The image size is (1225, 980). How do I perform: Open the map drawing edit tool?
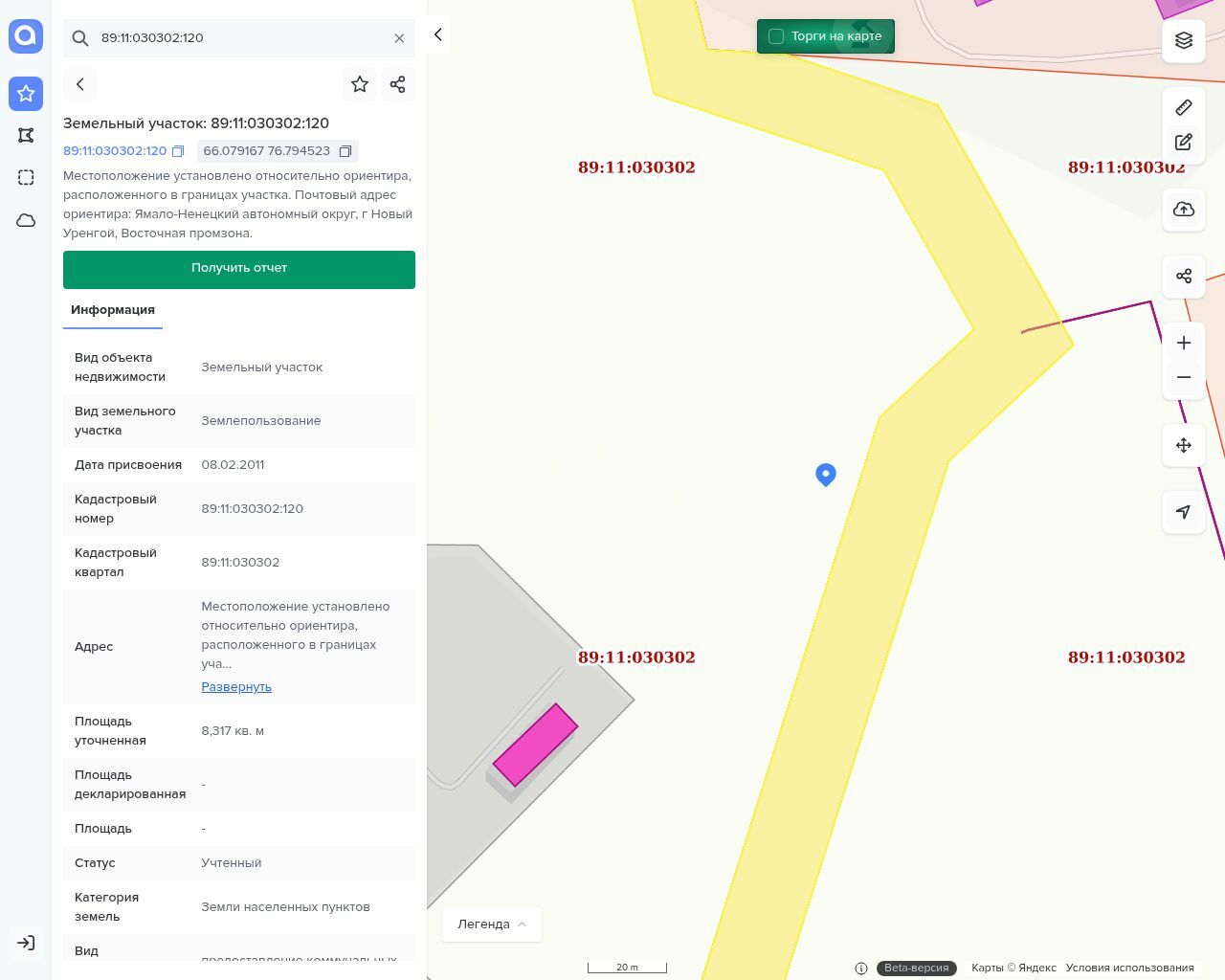click(x=1184, y=143)
